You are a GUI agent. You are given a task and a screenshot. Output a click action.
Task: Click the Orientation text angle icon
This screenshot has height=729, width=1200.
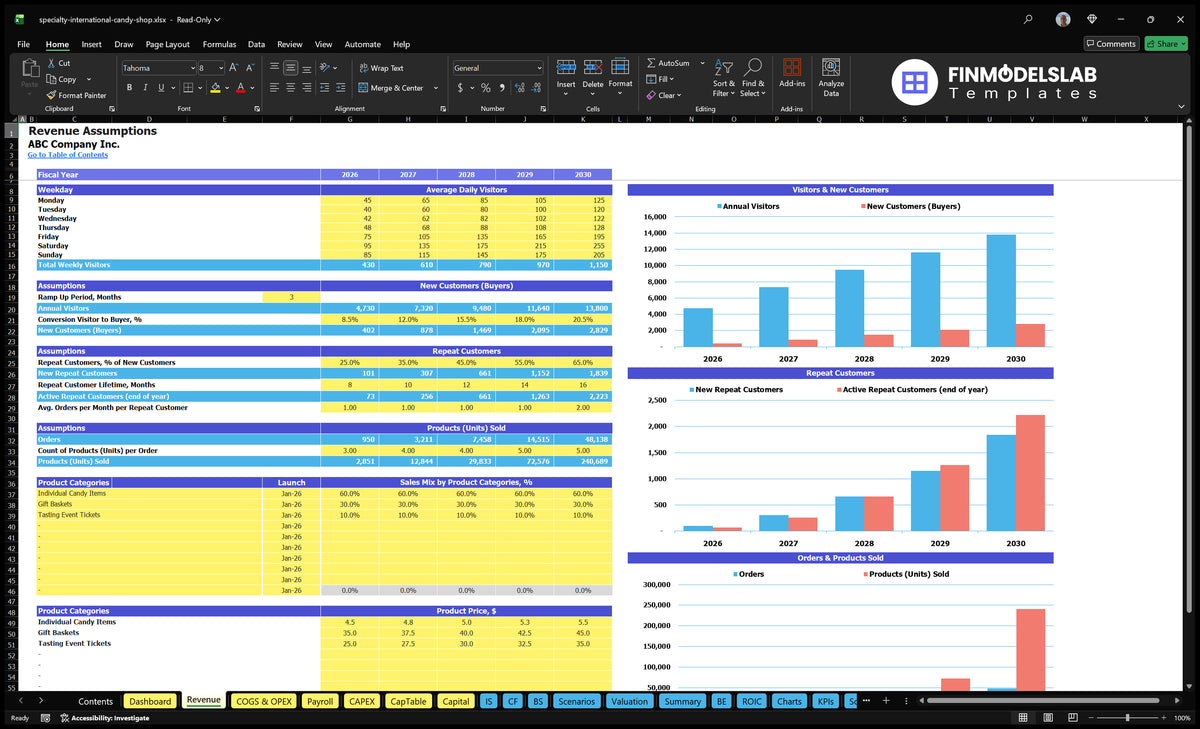pos(325,68)
